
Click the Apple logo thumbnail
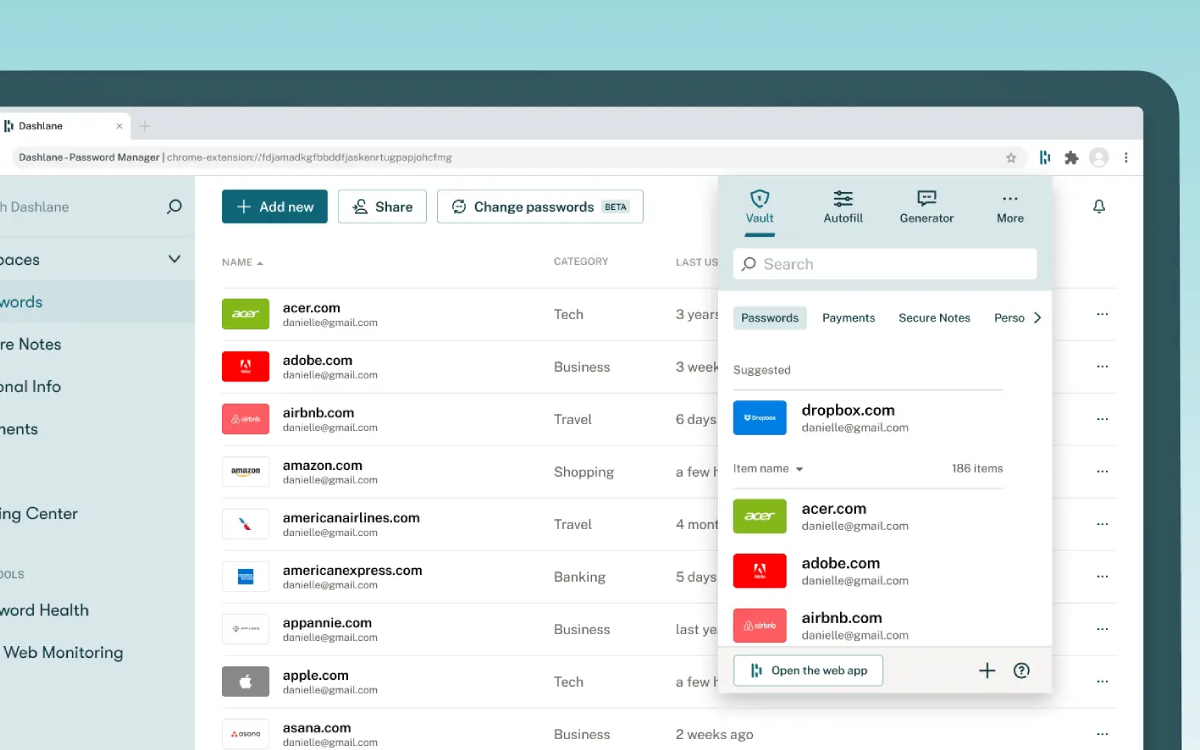(x=245, y=681)
